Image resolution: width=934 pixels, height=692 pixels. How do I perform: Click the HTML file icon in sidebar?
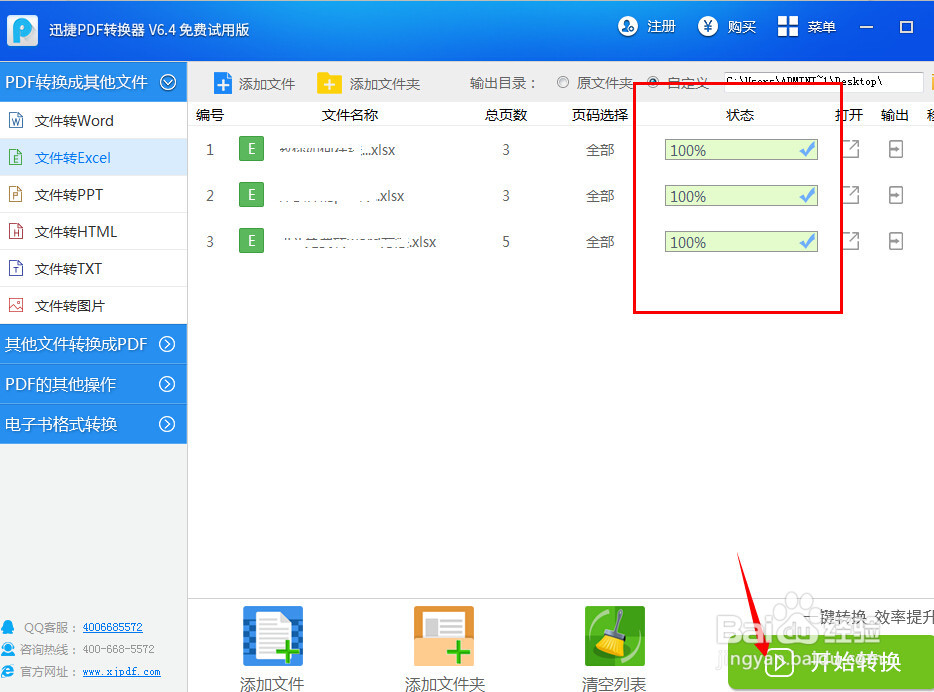click(x=16, y=232)
